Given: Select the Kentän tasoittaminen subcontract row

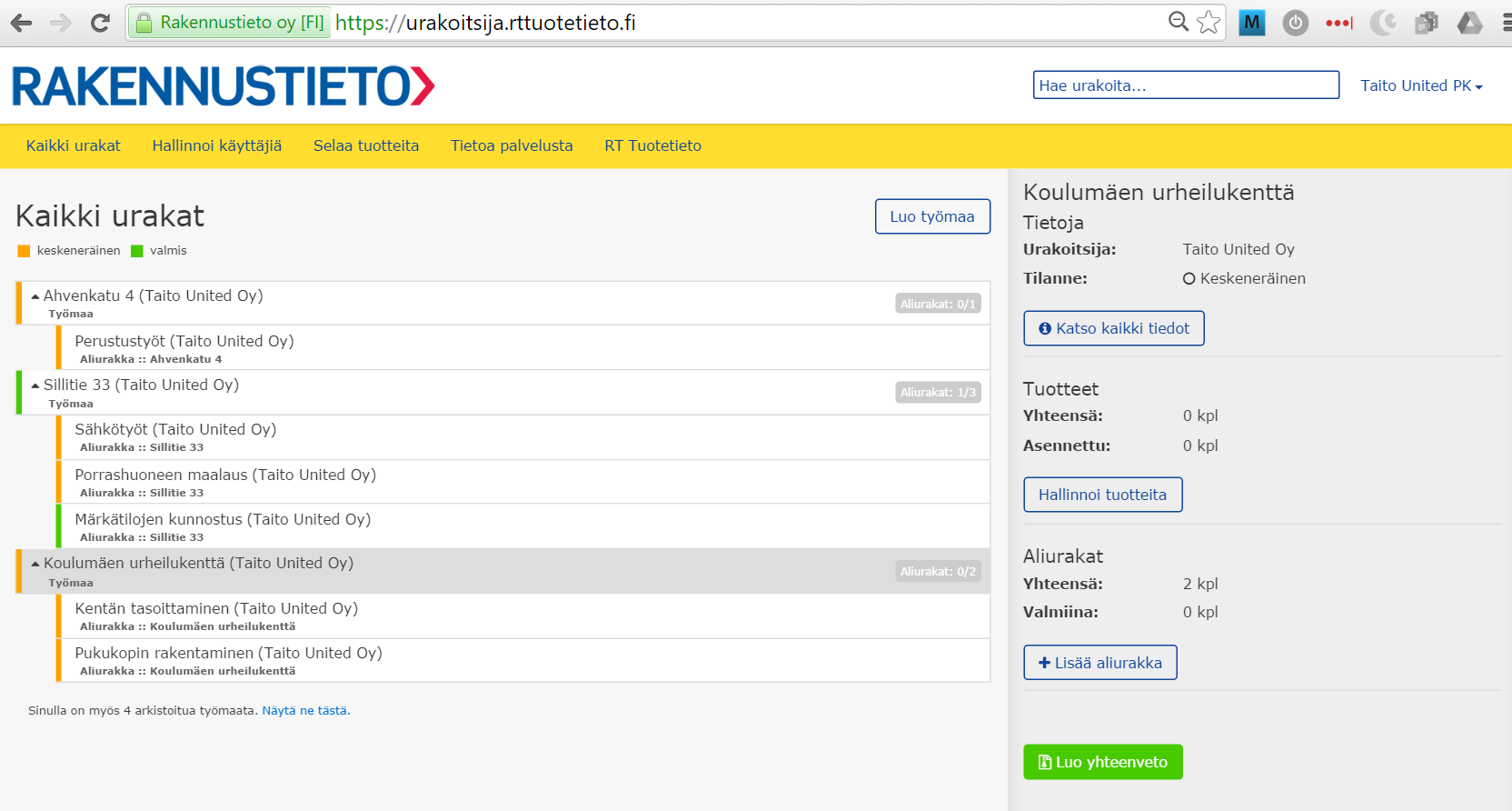Looking at the screenshot, I should 523,616.
